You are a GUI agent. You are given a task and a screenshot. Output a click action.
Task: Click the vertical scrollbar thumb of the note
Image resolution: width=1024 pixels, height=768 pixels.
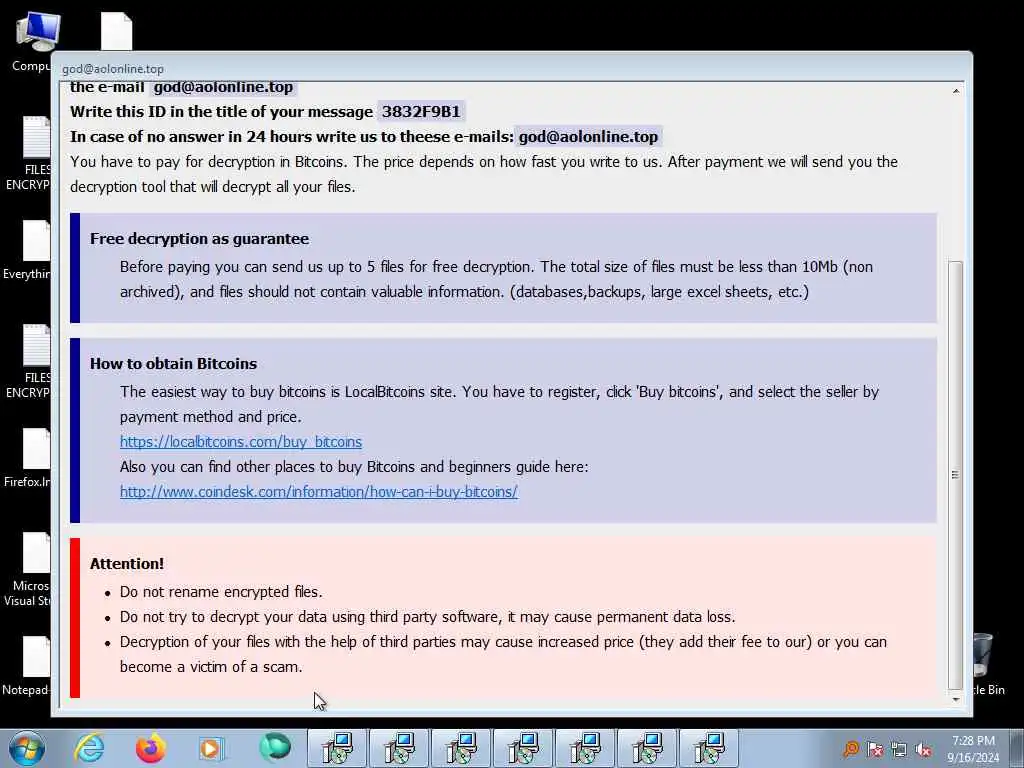[x=955, y=475]
